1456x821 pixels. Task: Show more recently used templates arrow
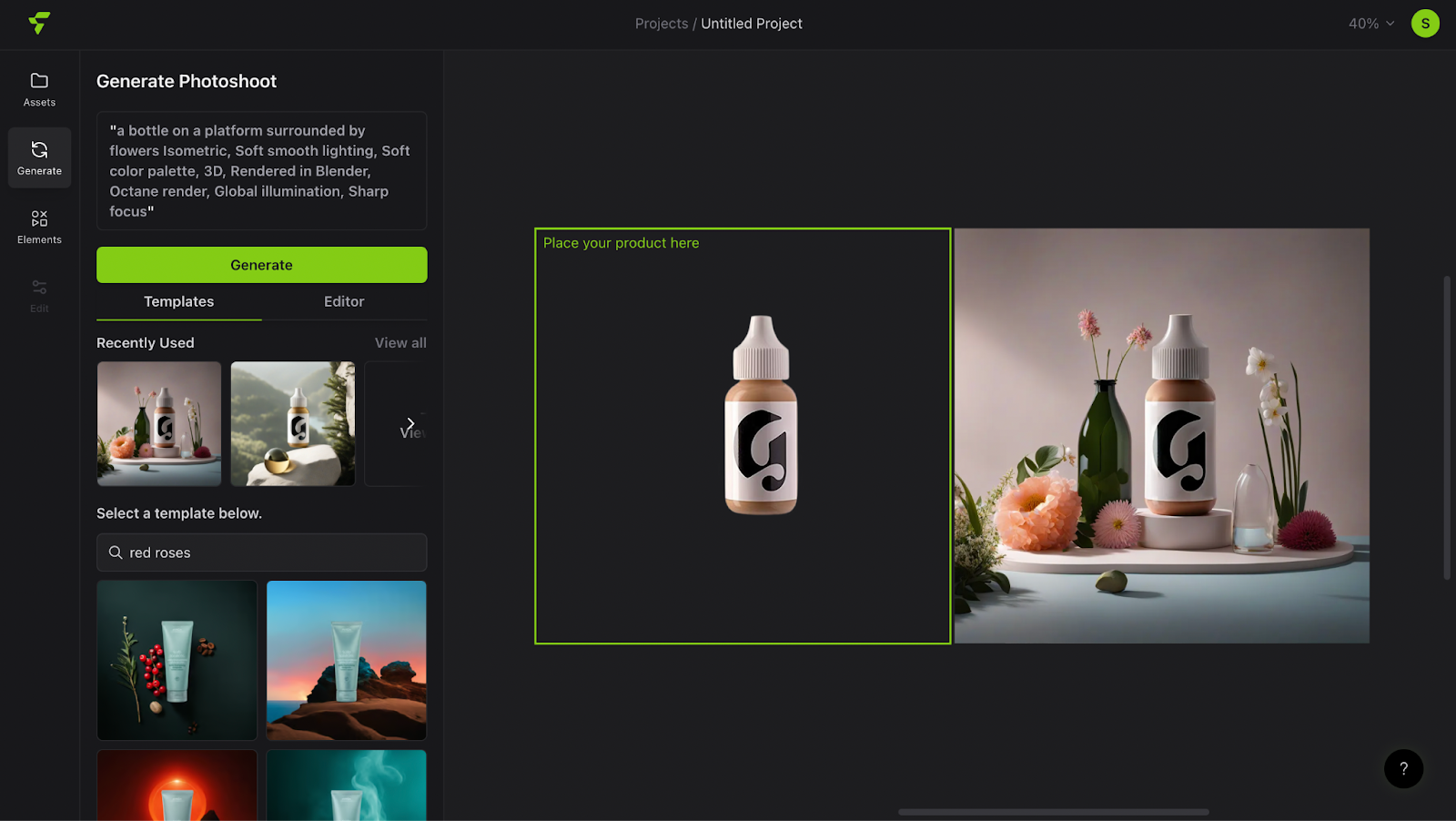pos(410,423)
